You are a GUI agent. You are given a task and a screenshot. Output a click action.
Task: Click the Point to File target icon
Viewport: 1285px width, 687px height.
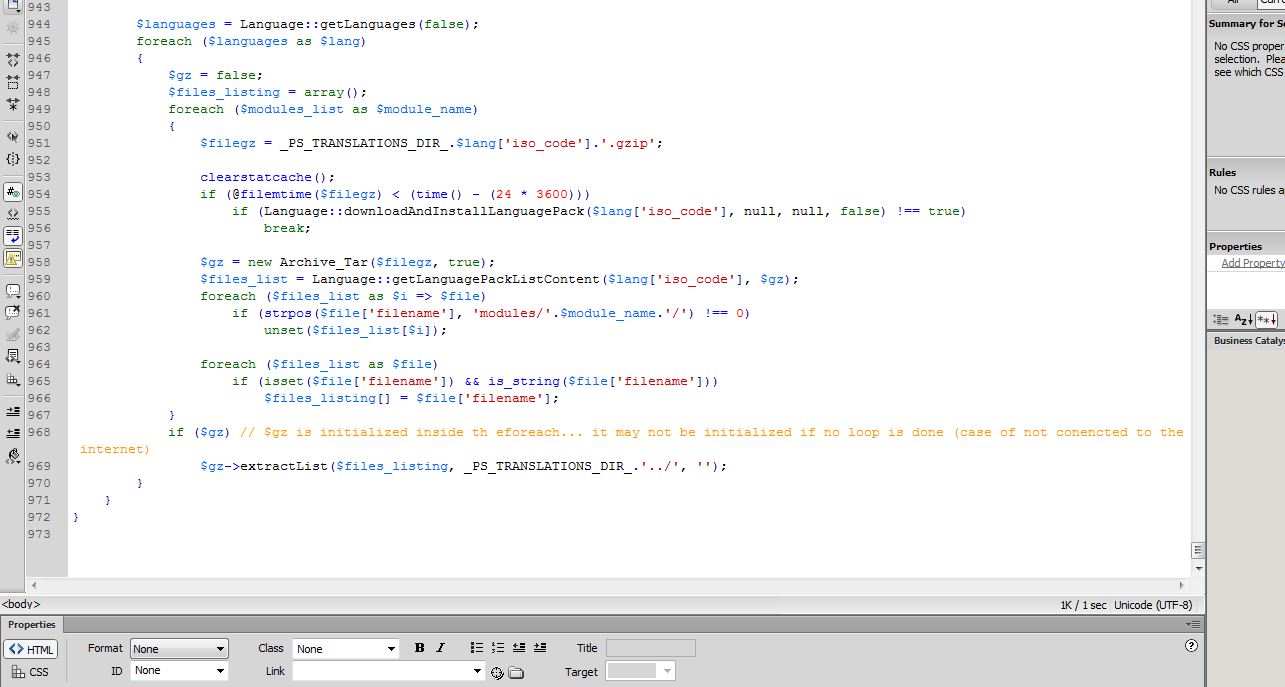[497, 672]
